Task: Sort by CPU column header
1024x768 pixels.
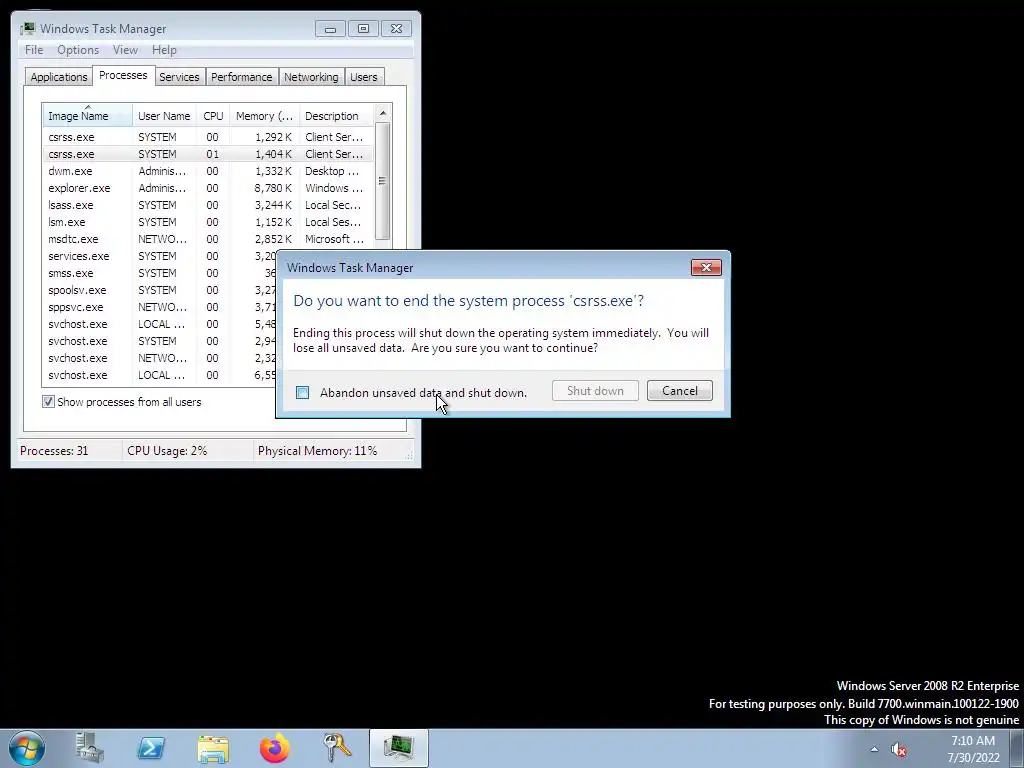Action: click(214, 116)
